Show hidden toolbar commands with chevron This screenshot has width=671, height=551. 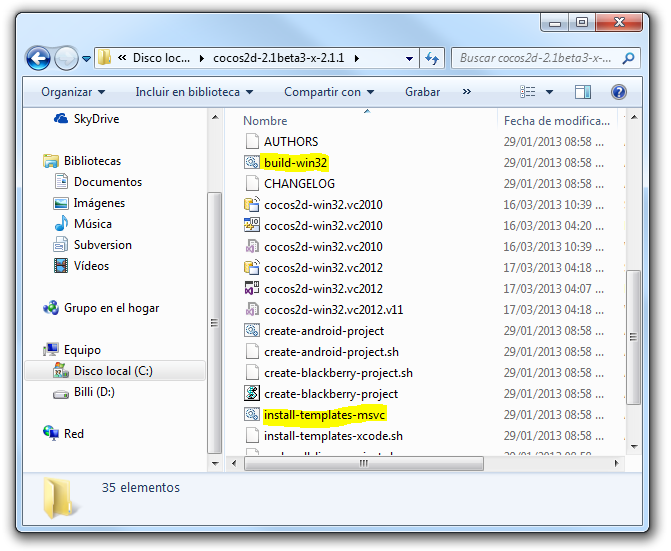click(x=466, y=92)
